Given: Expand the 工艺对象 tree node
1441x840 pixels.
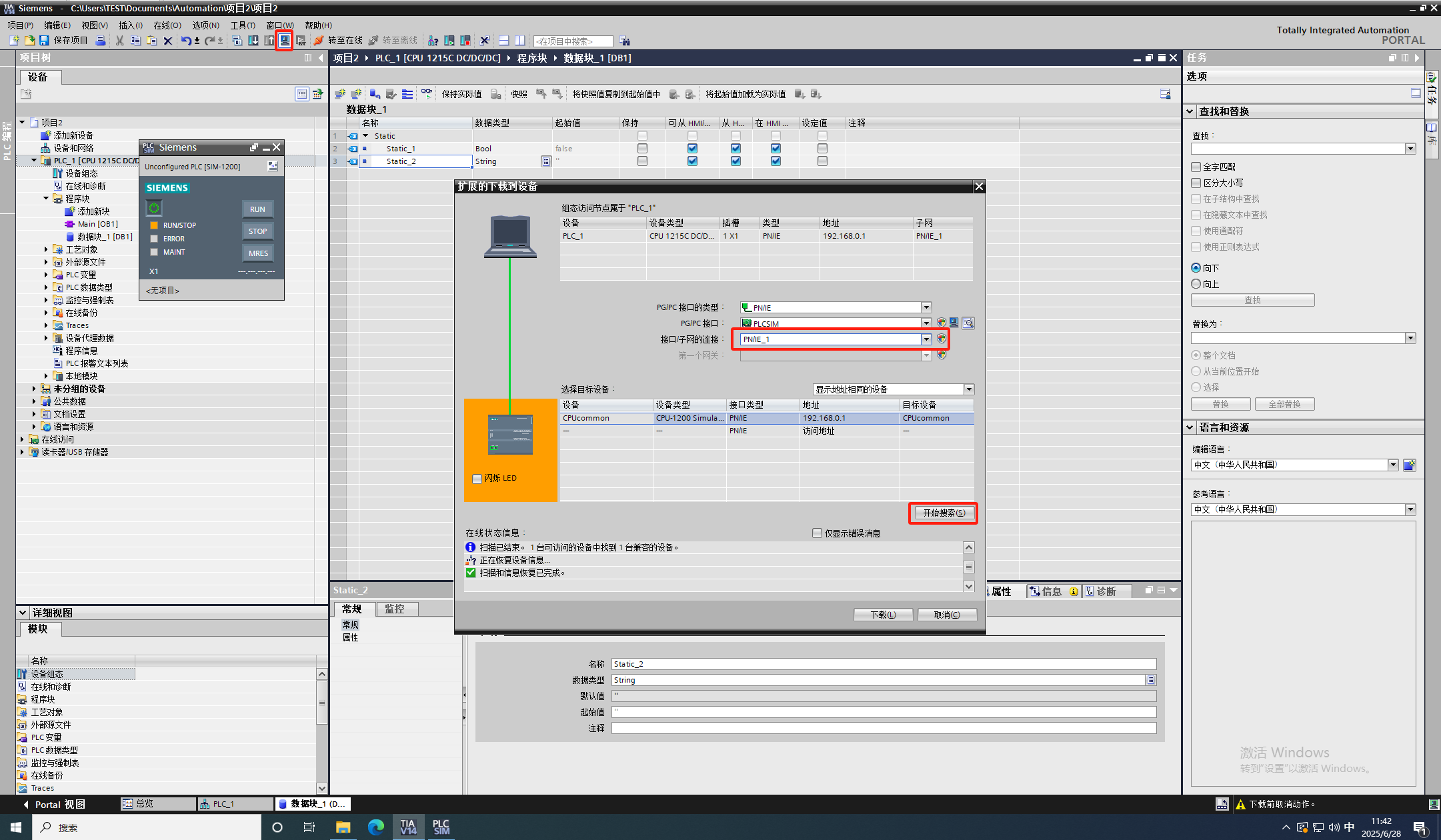Looking at the screenshot, I should [46, 249].
